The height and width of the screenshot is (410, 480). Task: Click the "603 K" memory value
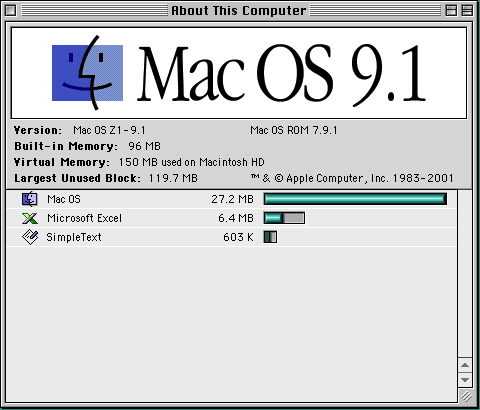point(238,237)
